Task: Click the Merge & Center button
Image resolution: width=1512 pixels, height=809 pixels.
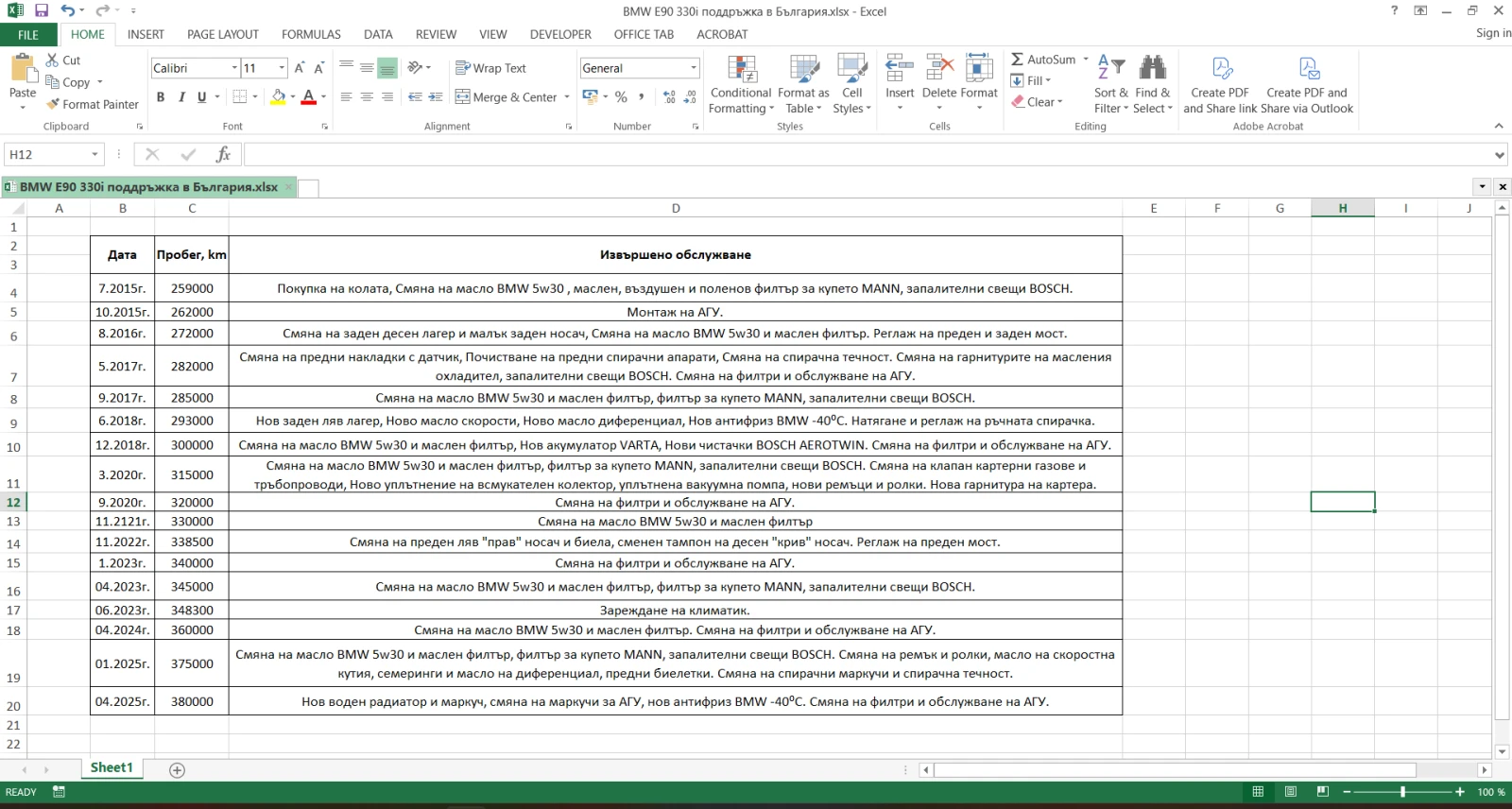Action: click(x=507, y=96)
